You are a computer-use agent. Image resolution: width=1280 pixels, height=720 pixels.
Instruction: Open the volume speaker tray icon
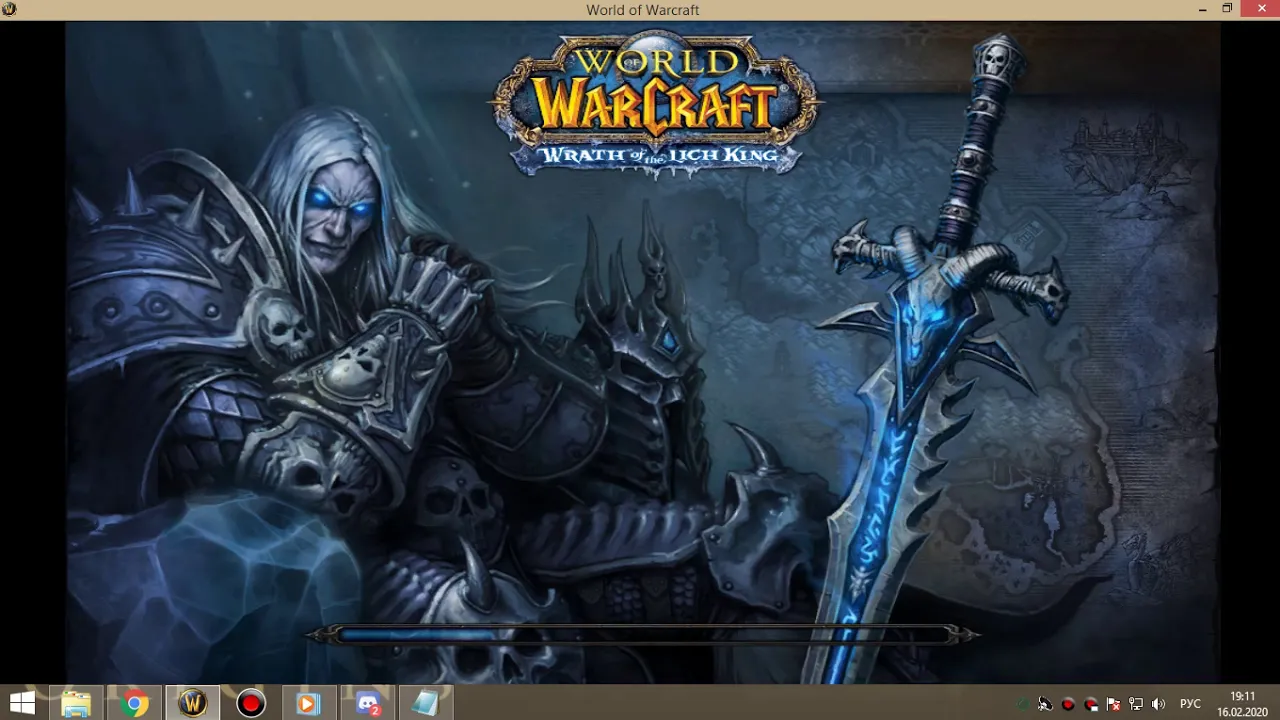[1159, 704]
